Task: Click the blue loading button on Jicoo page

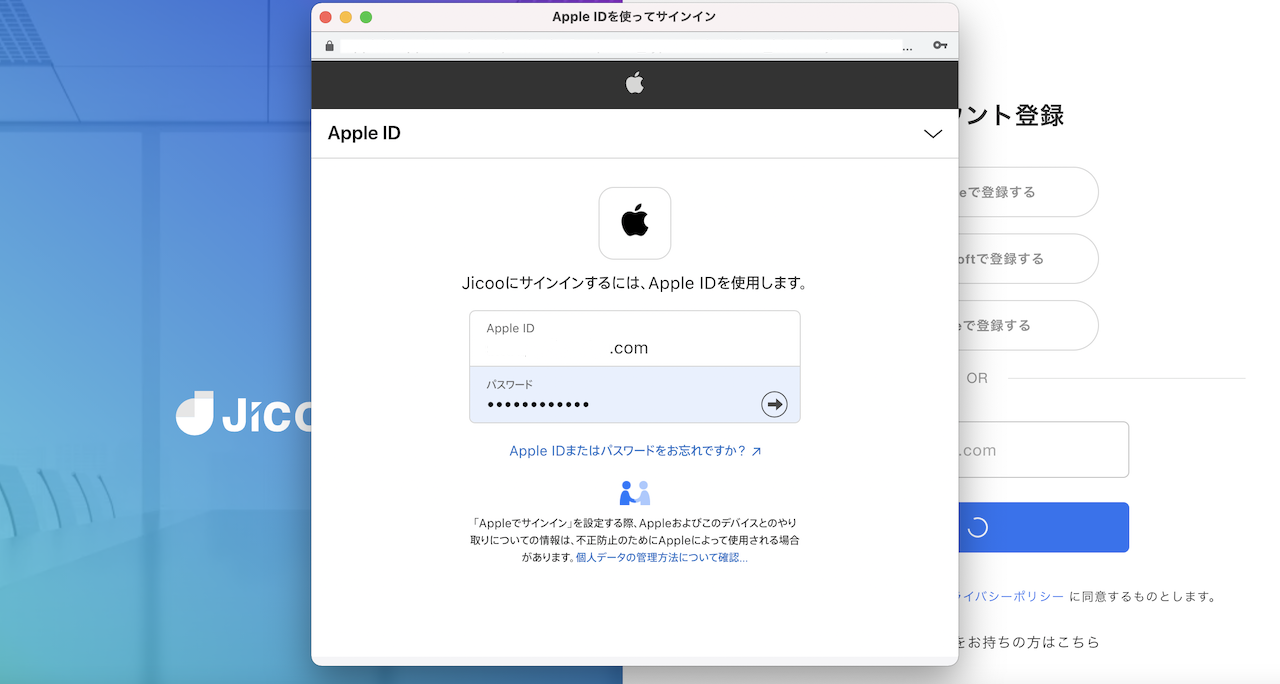Action: tap(1043, 527)
